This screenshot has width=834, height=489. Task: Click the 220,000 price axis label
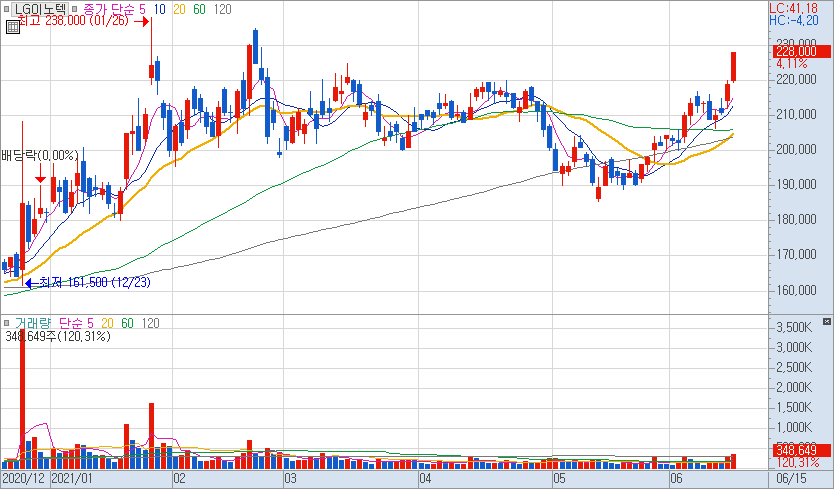[796, 79]
